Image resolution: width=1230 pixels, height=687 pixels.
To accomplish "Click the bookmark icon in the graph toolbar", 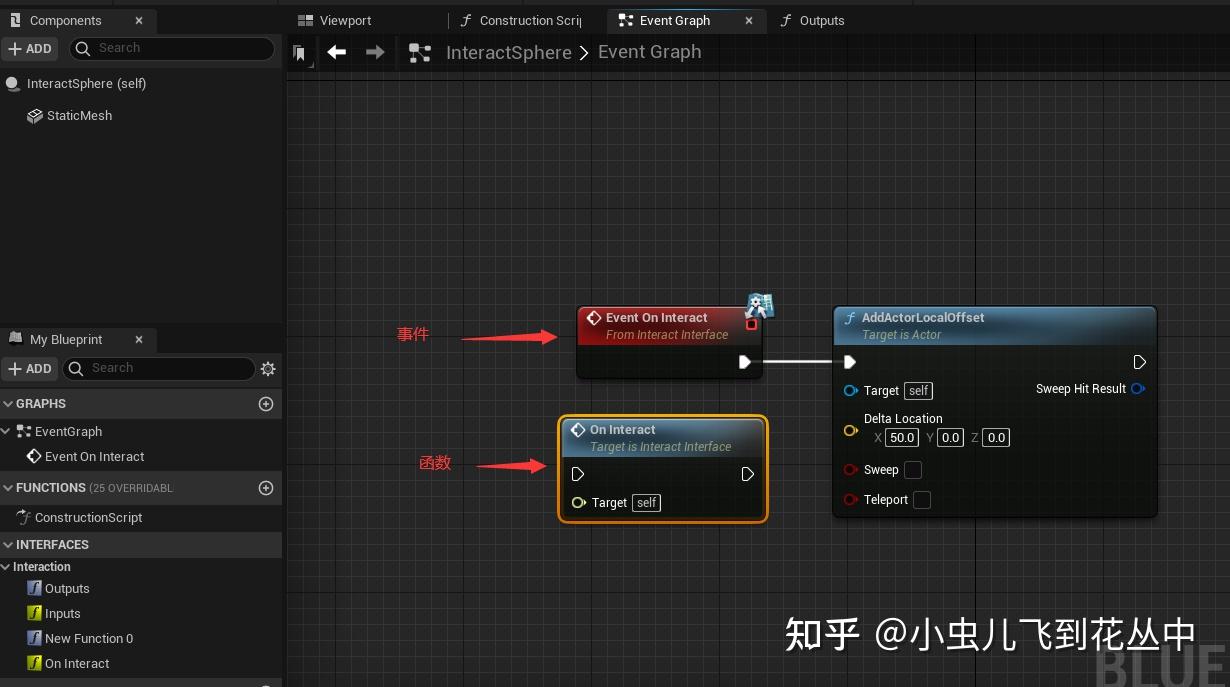I will pyautogui.click(x=300, y=52).
